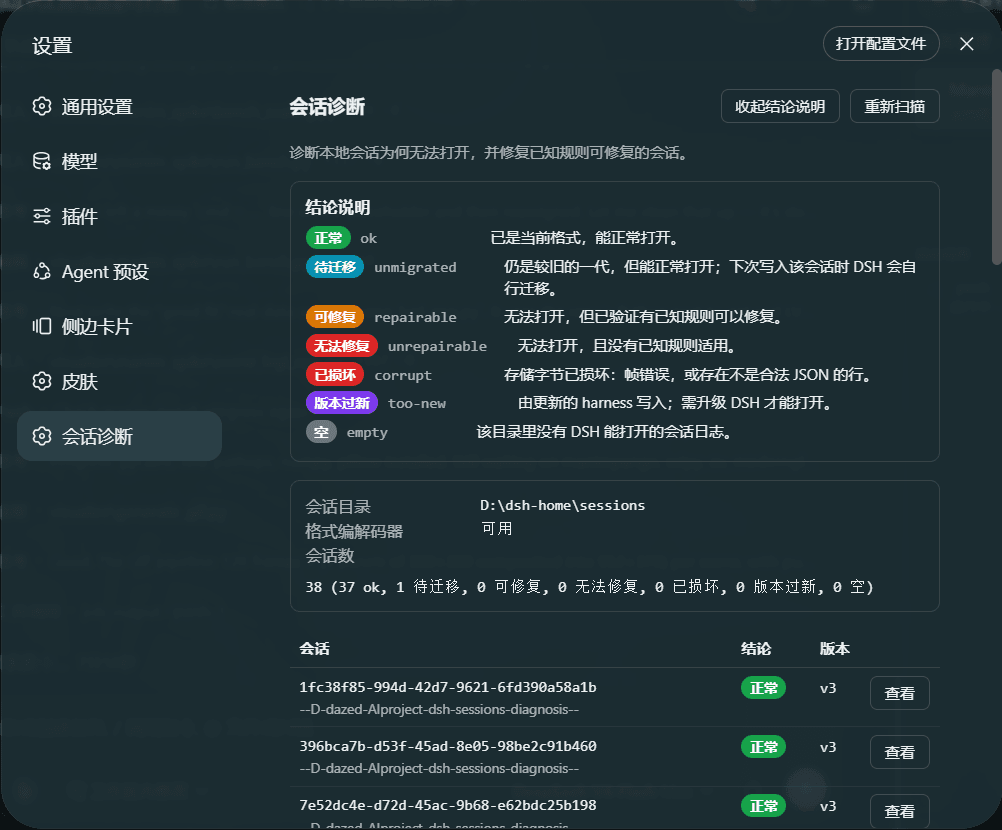Click the path D:\dsh-home\sessions
Image resolution: width=1002 pixels, height=830 pixels.
tap(562, 505)
